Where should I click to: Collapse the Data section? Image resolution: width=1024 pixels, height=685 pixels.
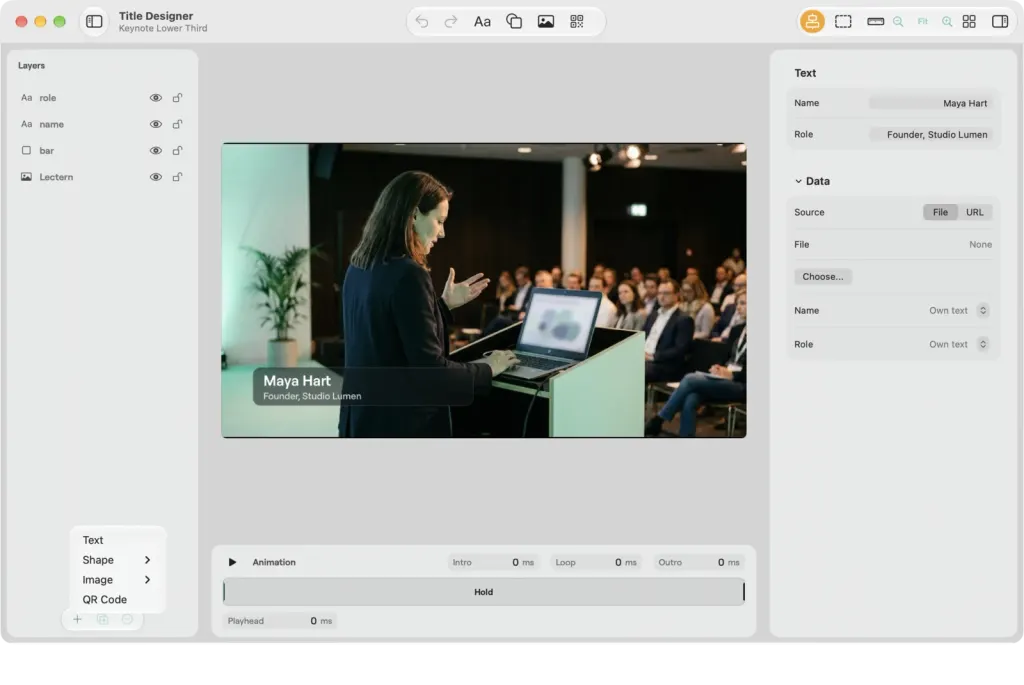pyautogui.click(x=798, y=181)
